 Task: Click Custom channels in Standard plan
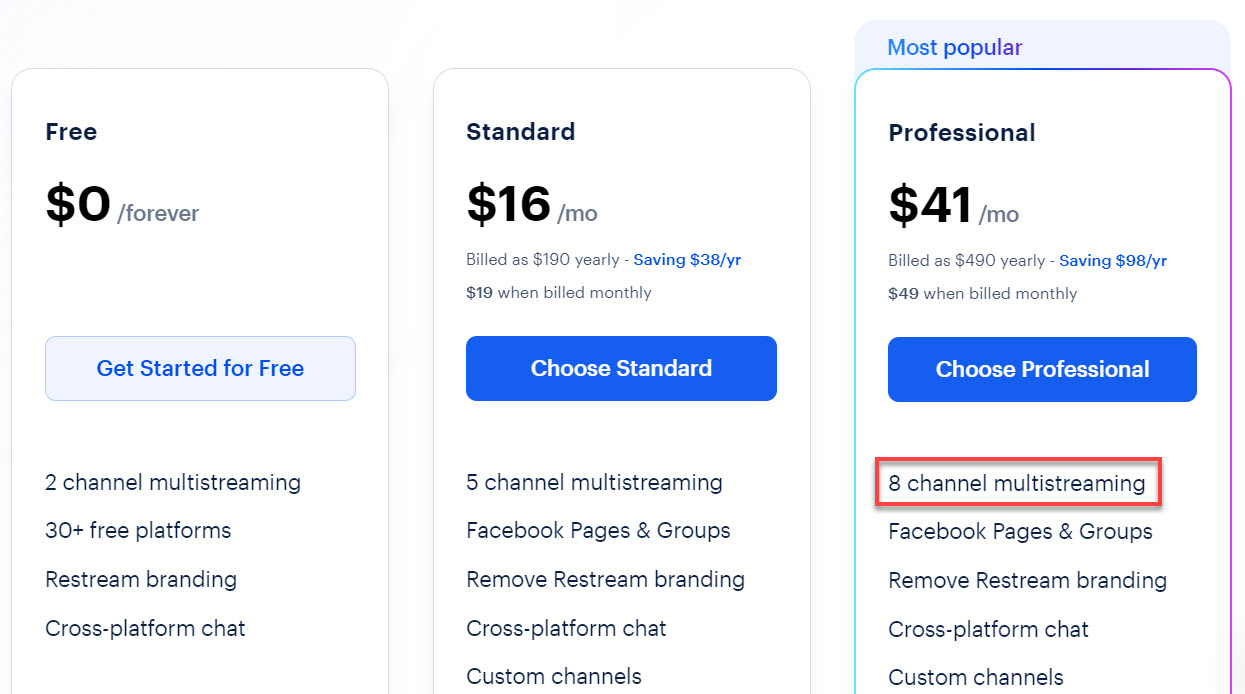coord(554,677)
